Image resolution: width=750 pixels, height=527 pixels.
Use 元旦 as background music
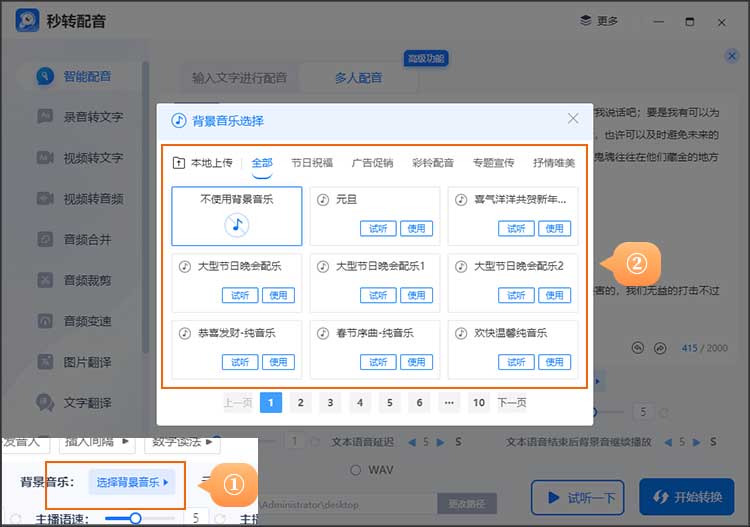click(416, 229)
